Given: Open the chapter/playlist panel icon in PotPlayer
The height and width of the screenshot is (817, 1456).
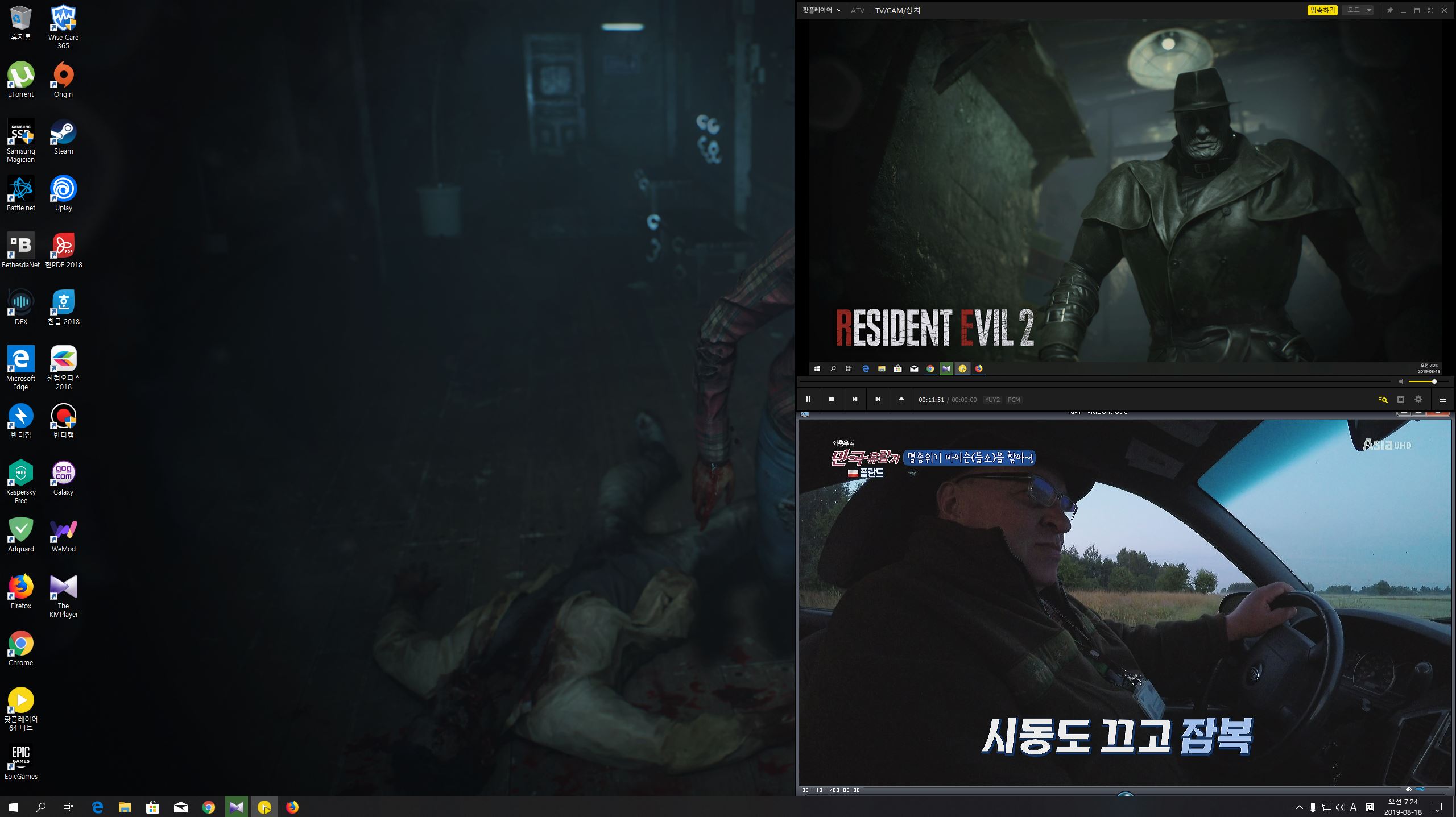Looking at the screenshot, I should click(1400, 399).
